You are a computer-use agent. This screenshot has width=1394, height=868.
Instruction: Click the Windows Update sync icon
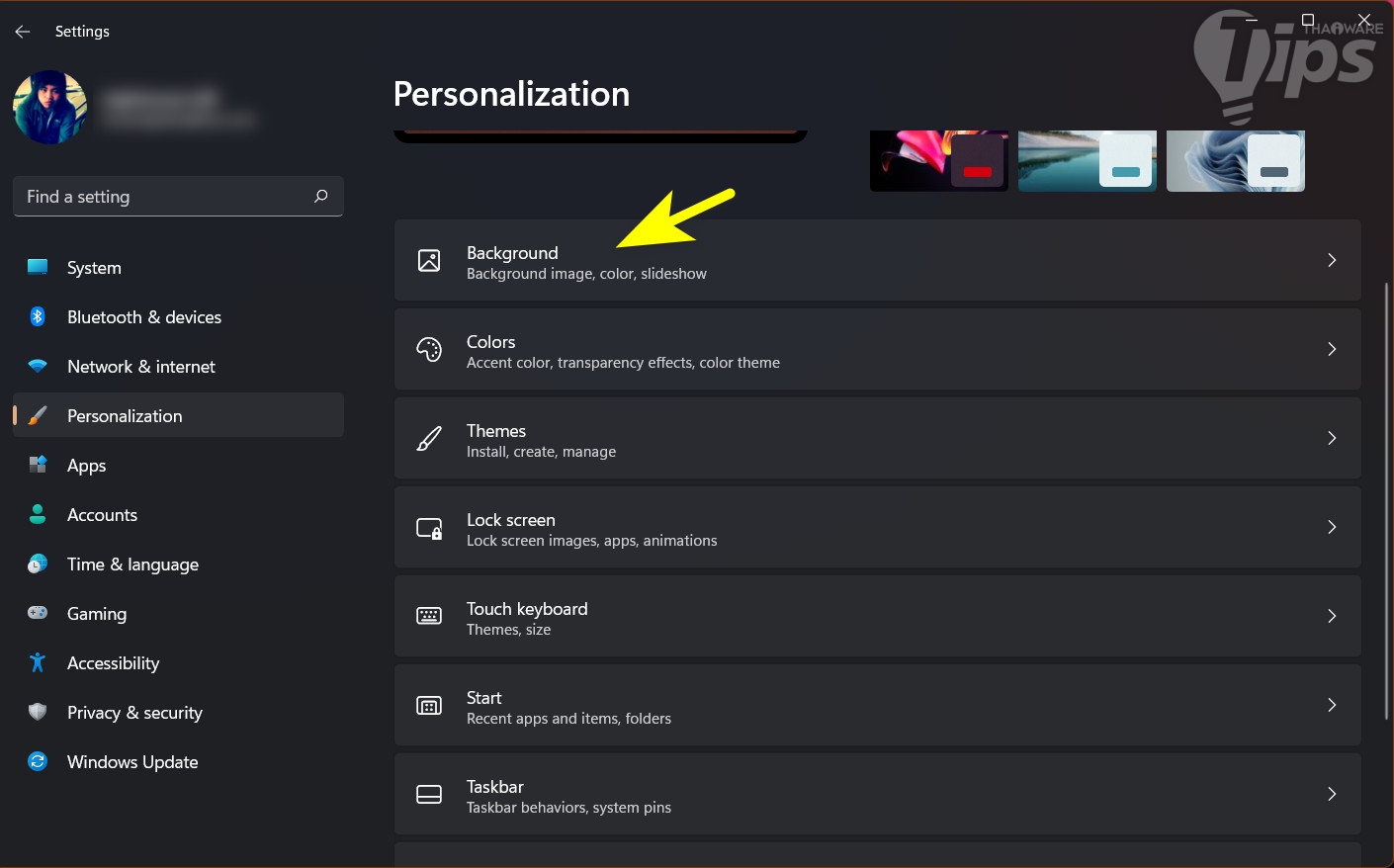(x=38, y=761)
